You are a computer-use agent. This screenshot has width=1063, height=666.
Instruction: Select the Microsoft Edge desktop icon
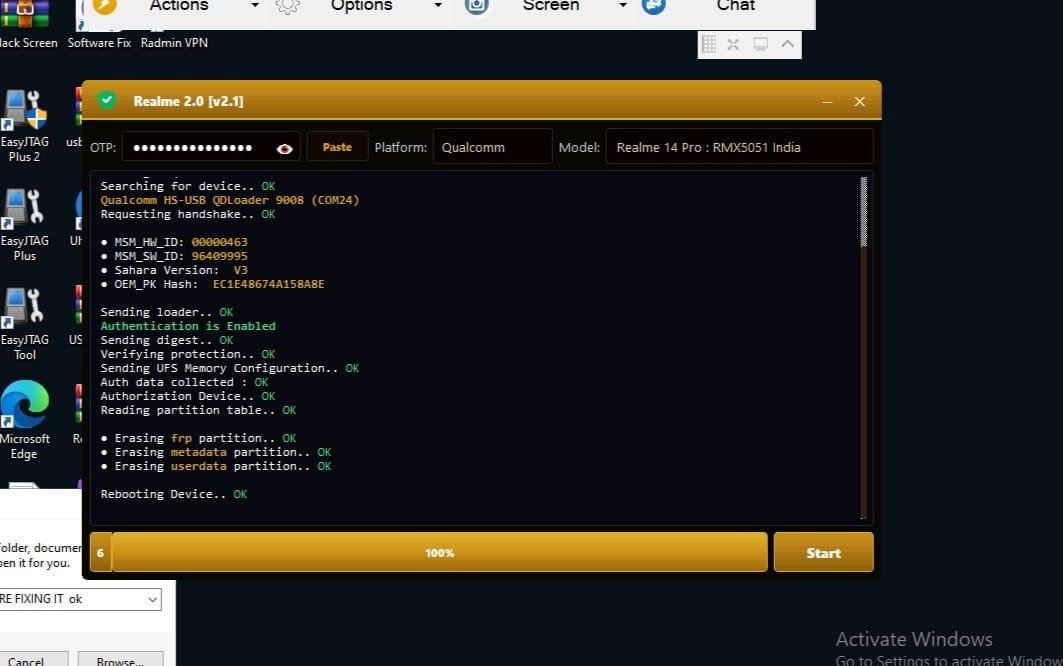(x=24, y=420)
